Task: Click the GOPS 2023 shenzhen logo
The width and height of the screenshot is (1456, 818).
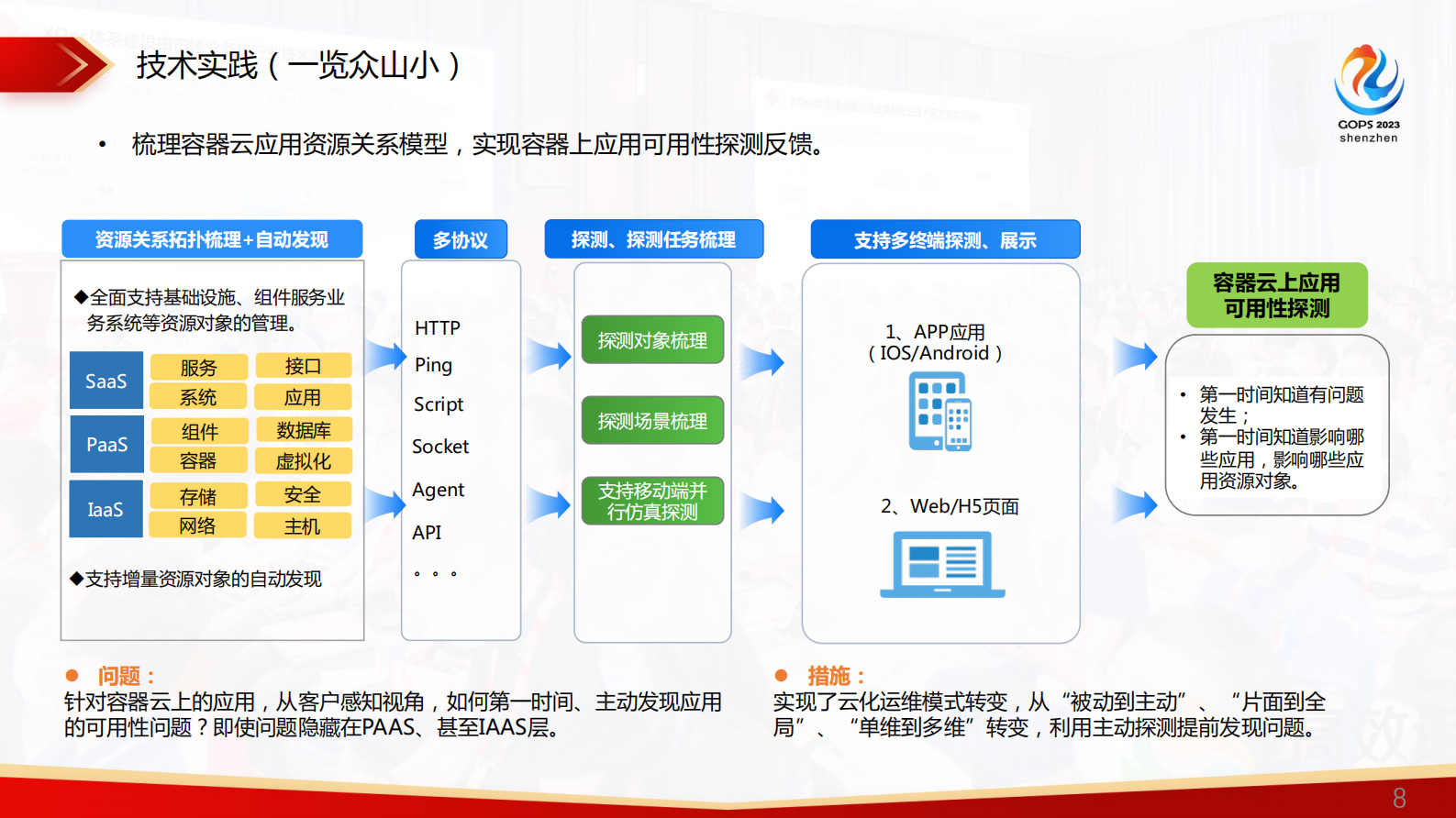Action: [x=1368, y=94]
